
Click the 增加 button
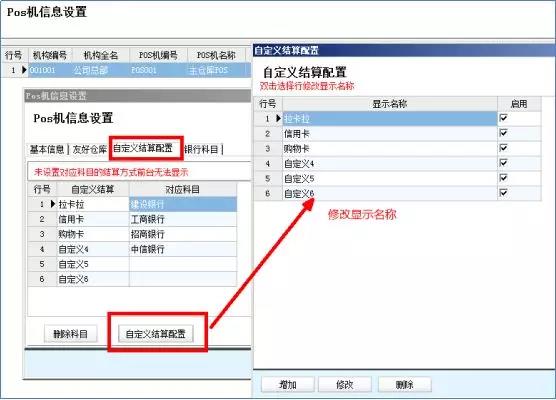[288, 384]
